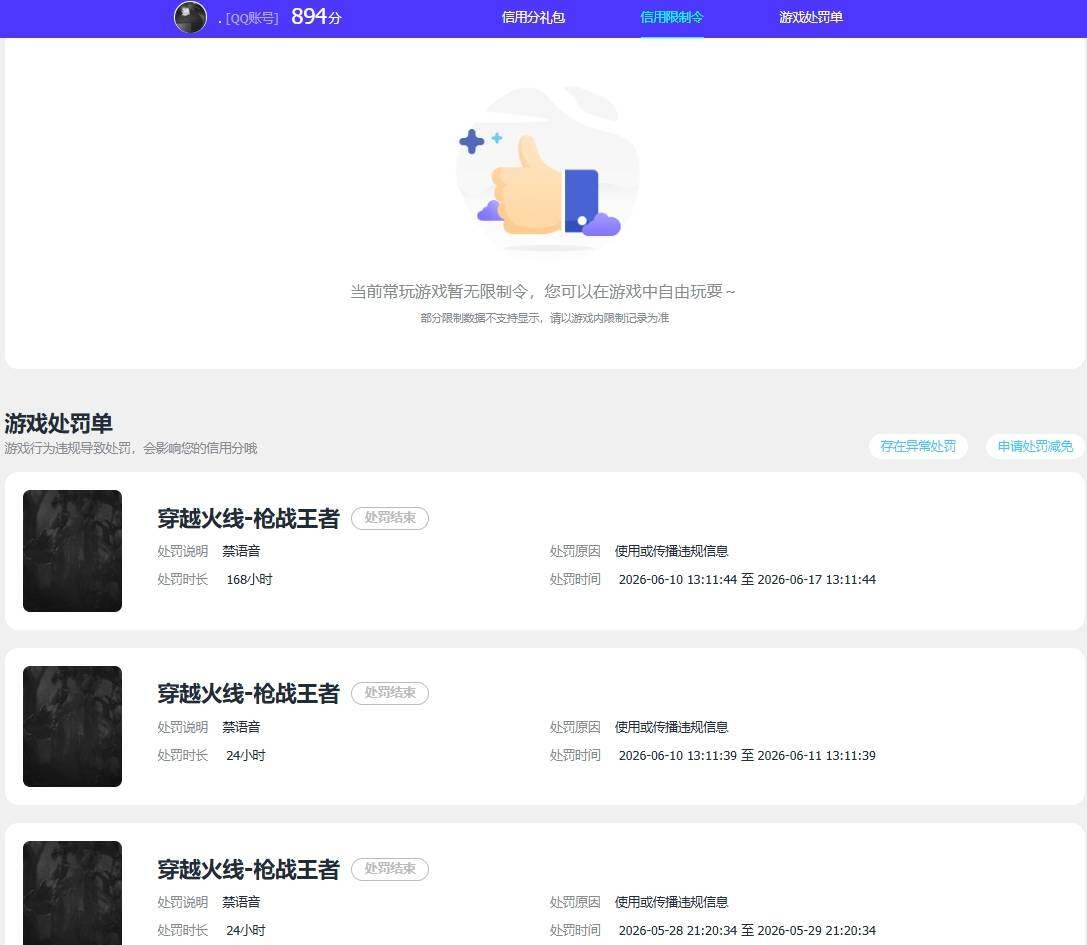Click the 游戏行为违规导致处罚 subtitle

[131, 449]
